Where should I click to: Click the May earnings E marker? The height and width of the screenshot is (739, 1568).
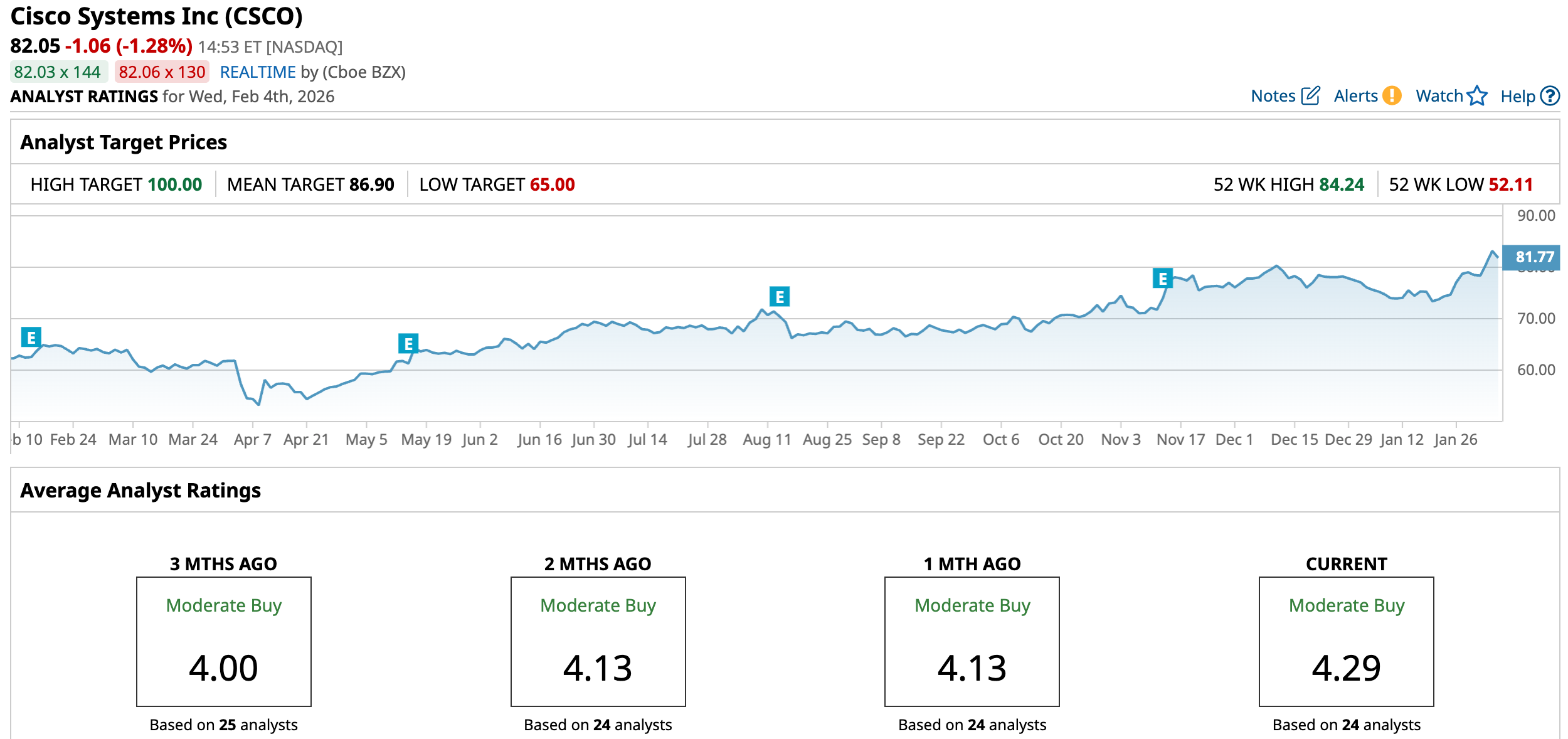(408, 344)
